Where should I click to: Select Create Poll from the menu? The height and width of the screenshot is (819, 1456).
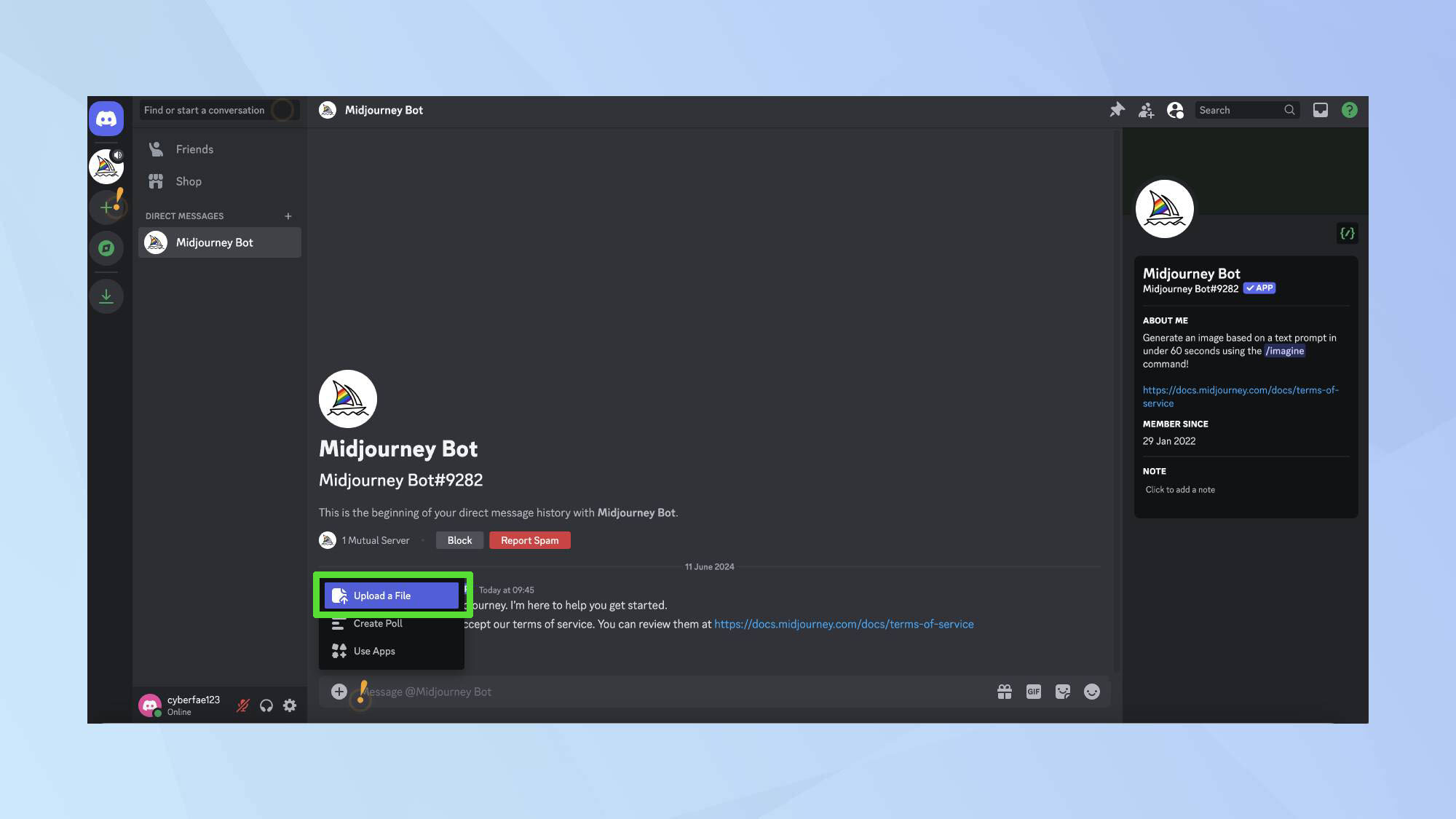[x=392, y=623]
